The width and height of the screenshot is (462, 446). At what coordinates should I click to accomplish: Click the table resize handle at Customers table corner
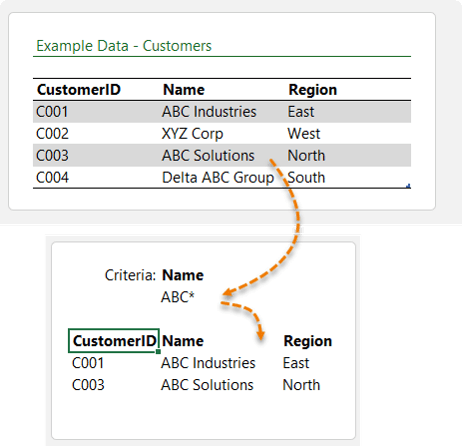(x=408, y=186)
